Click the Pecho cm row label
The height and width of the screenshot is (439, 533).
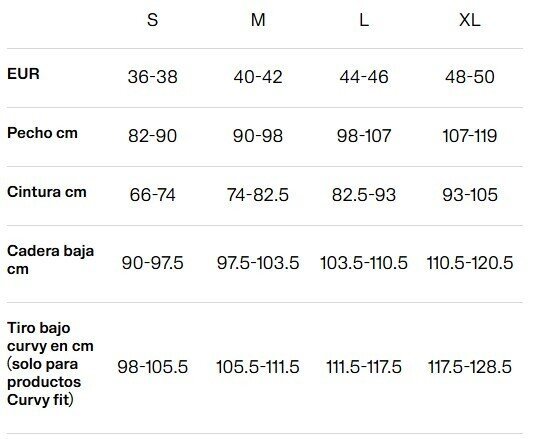42,133
